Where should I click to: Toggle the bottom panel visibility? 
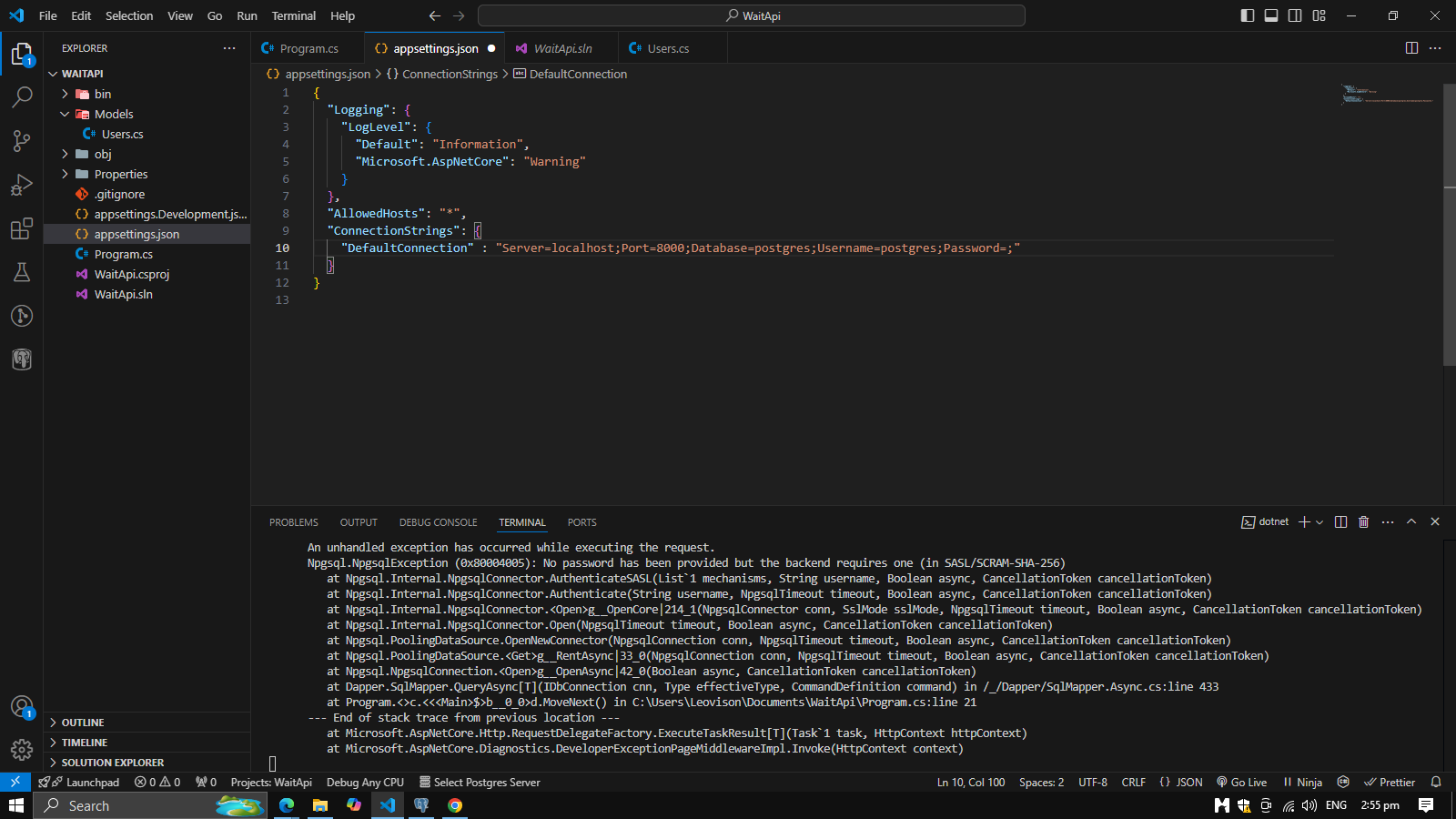click(x=1271, y=15)
